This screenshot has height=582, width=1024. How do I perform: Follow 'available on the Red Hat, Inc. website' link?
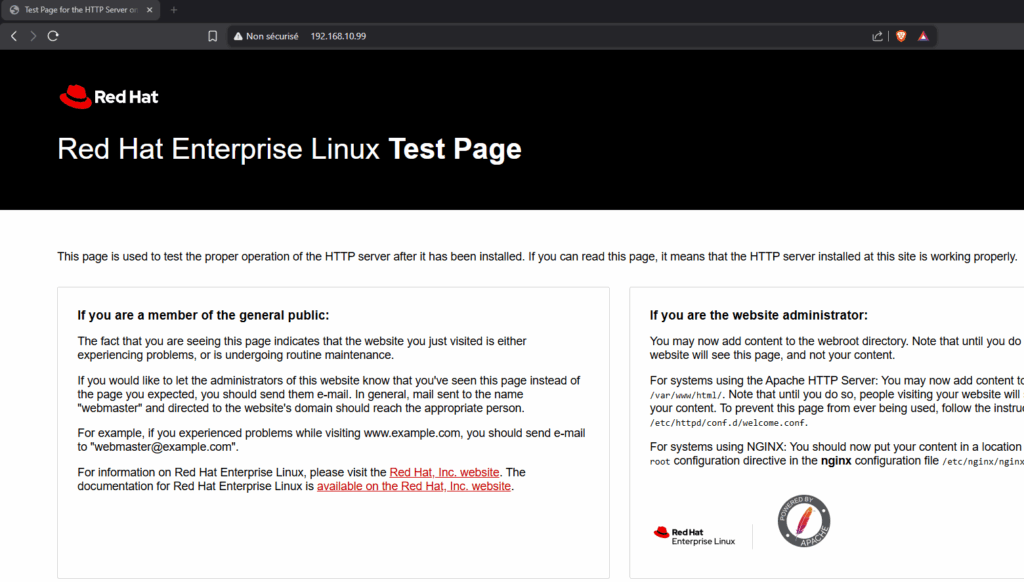coord(414,486)
